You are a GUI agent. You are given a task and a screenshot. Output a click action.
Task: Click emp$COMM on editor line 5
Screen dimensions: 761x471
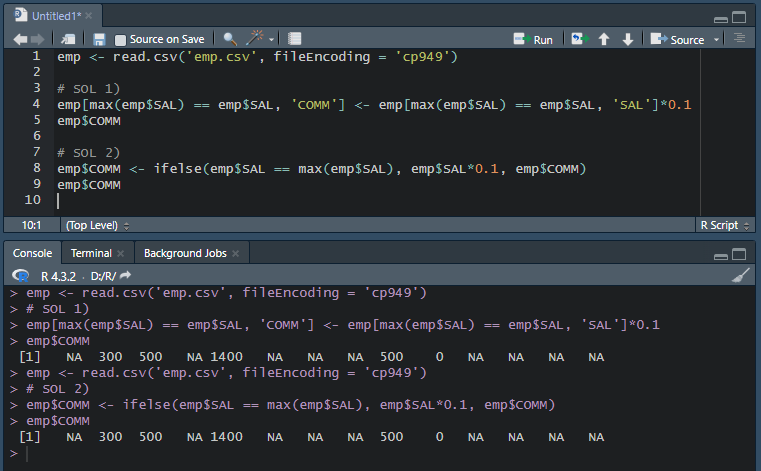[89, 121]
